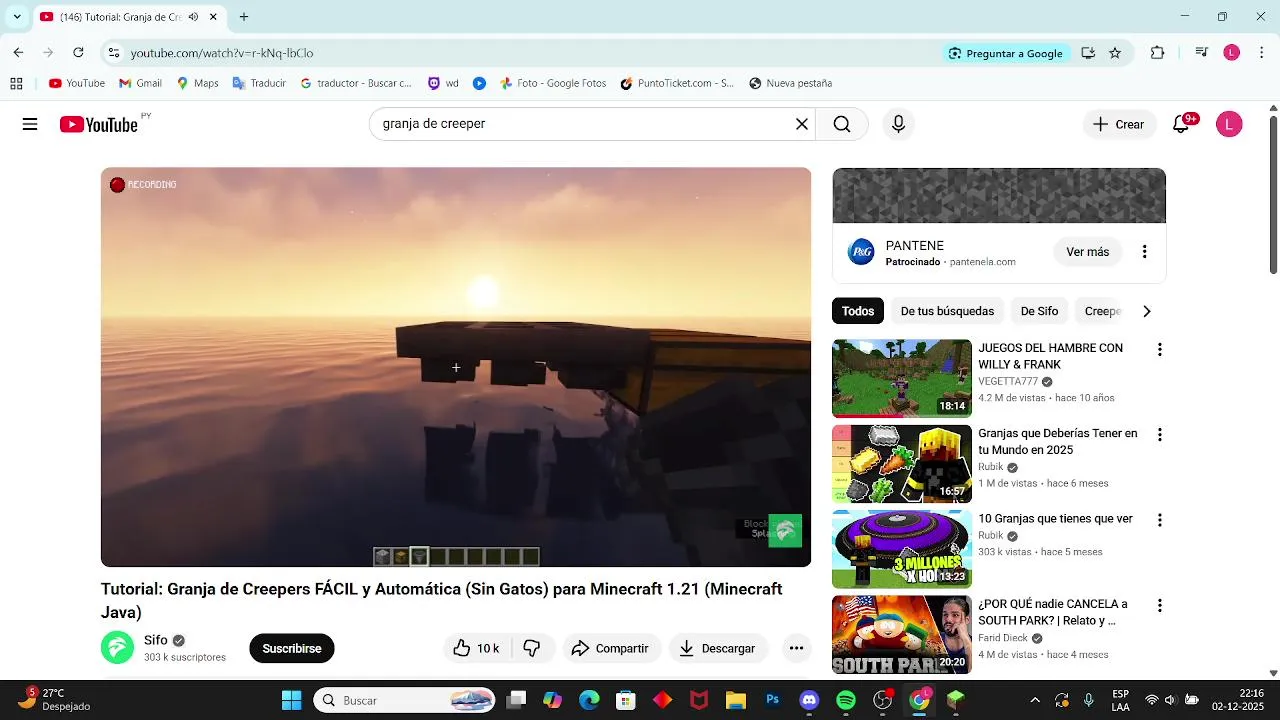Image resolution: width=1280 pixels, height=720 pixels.
Task: Click the Suscribirse button
Action: click(x=292, y=648)
